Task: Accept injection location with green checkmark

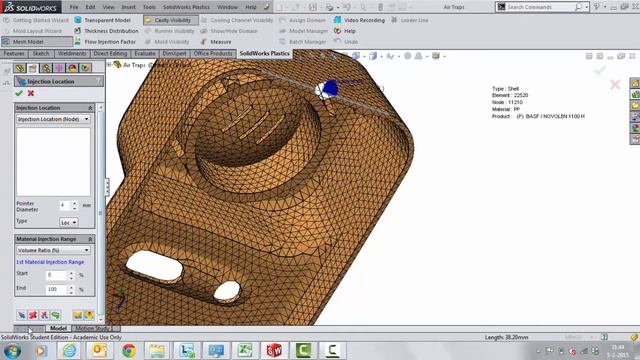Action: click(x=19, y=93)
